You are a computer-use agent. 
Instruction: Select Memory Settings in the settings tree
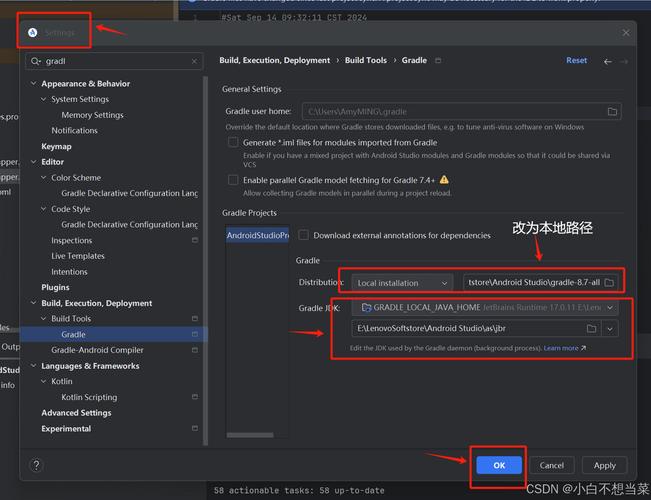92,115
